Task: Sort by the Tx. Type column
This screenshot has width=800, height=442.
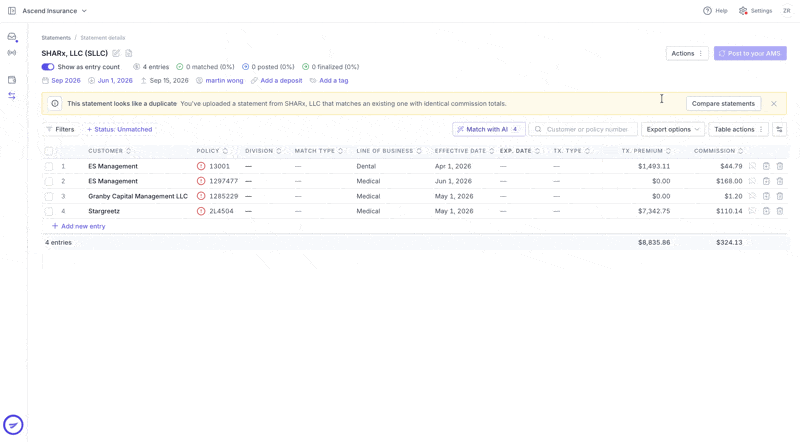Action: pos(572,151)
